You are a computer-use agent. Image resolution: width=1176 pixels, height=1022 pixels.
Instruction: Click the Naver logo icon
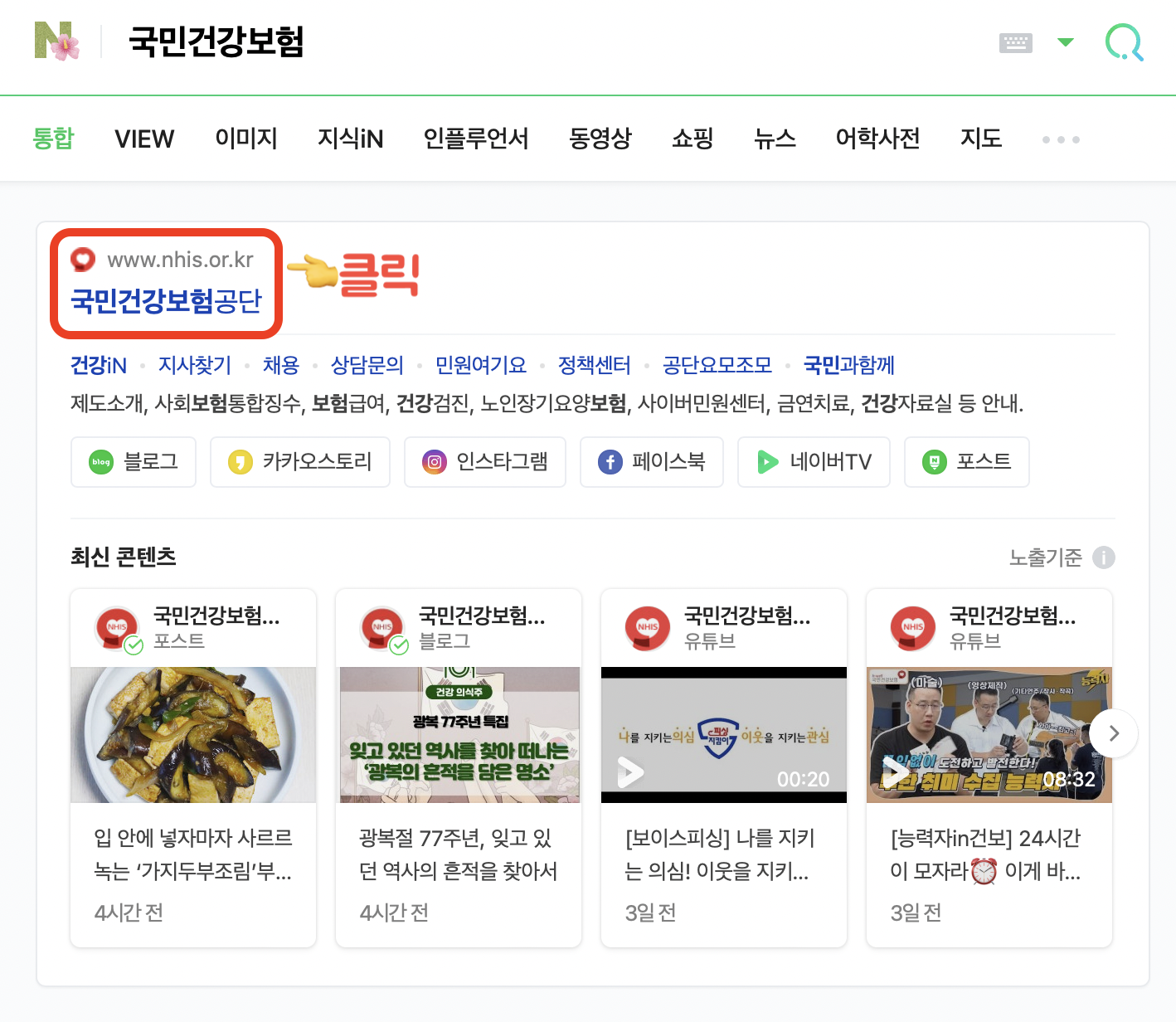57,41
